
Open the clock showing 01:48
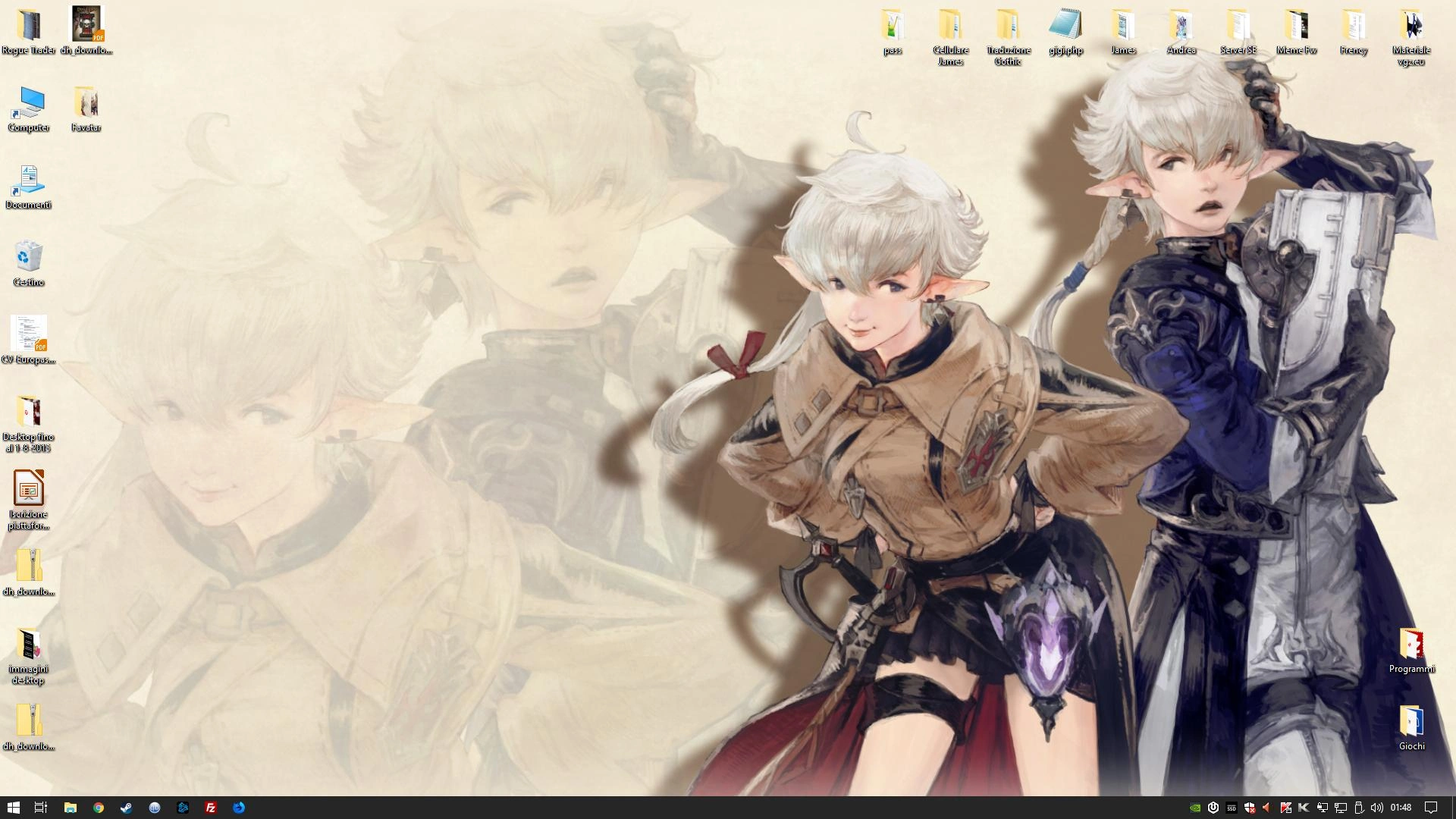[1401, 808]
